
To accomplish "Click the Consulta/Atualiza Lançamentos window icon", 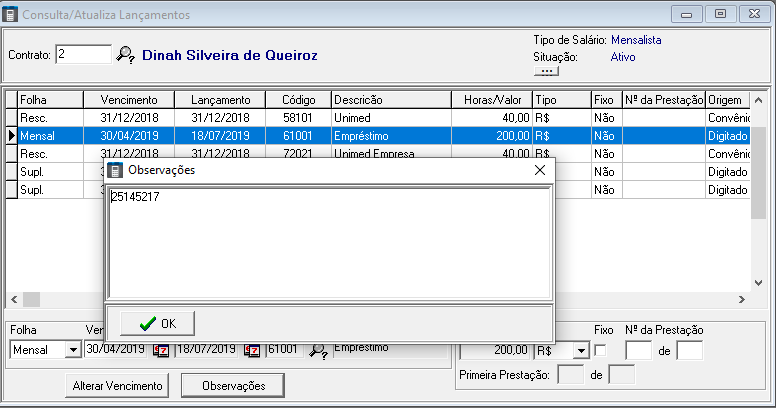I will [11, 14].
